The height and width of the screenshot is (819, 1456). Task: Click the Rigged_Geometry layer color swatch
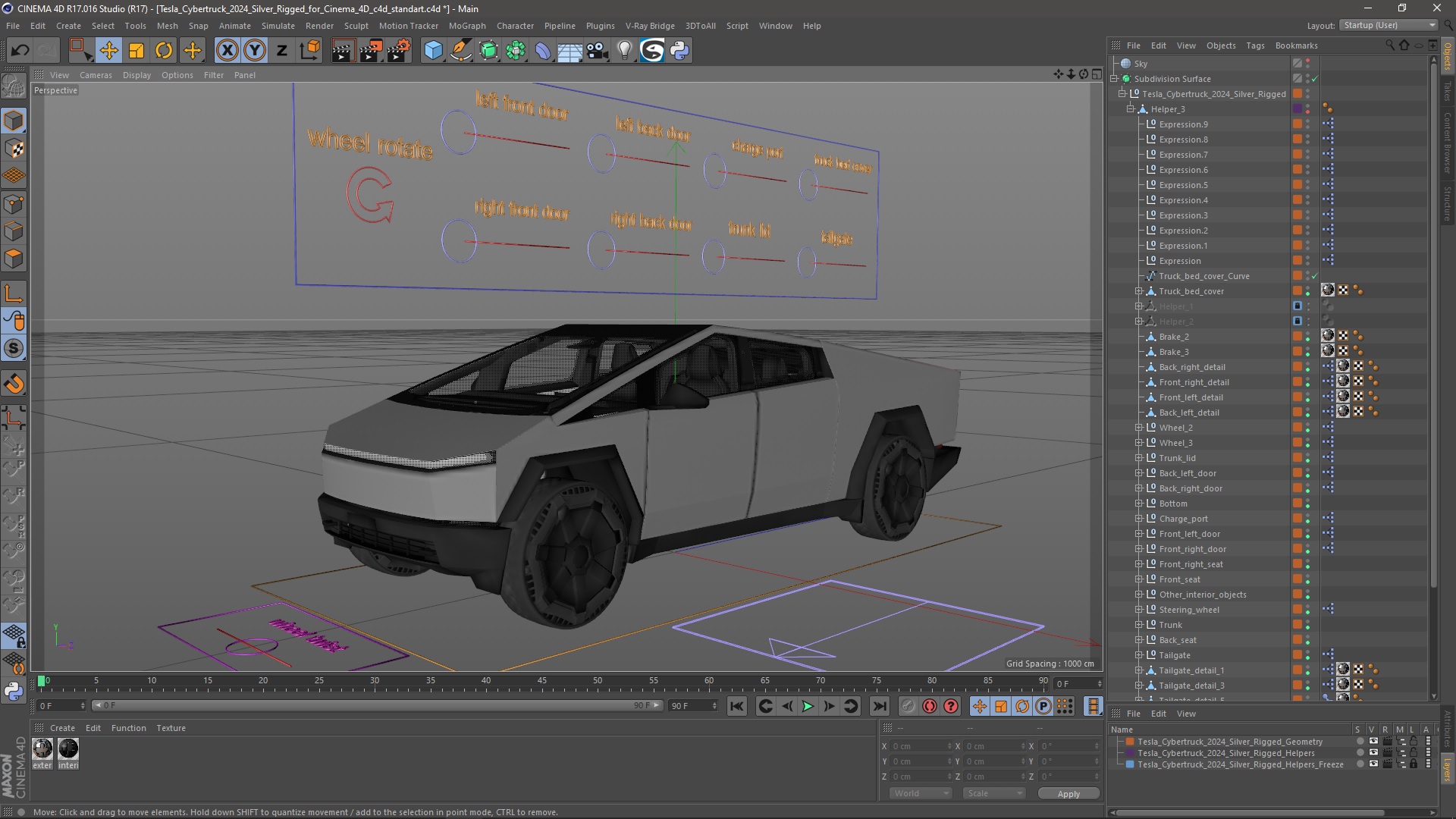point(1130,742)
